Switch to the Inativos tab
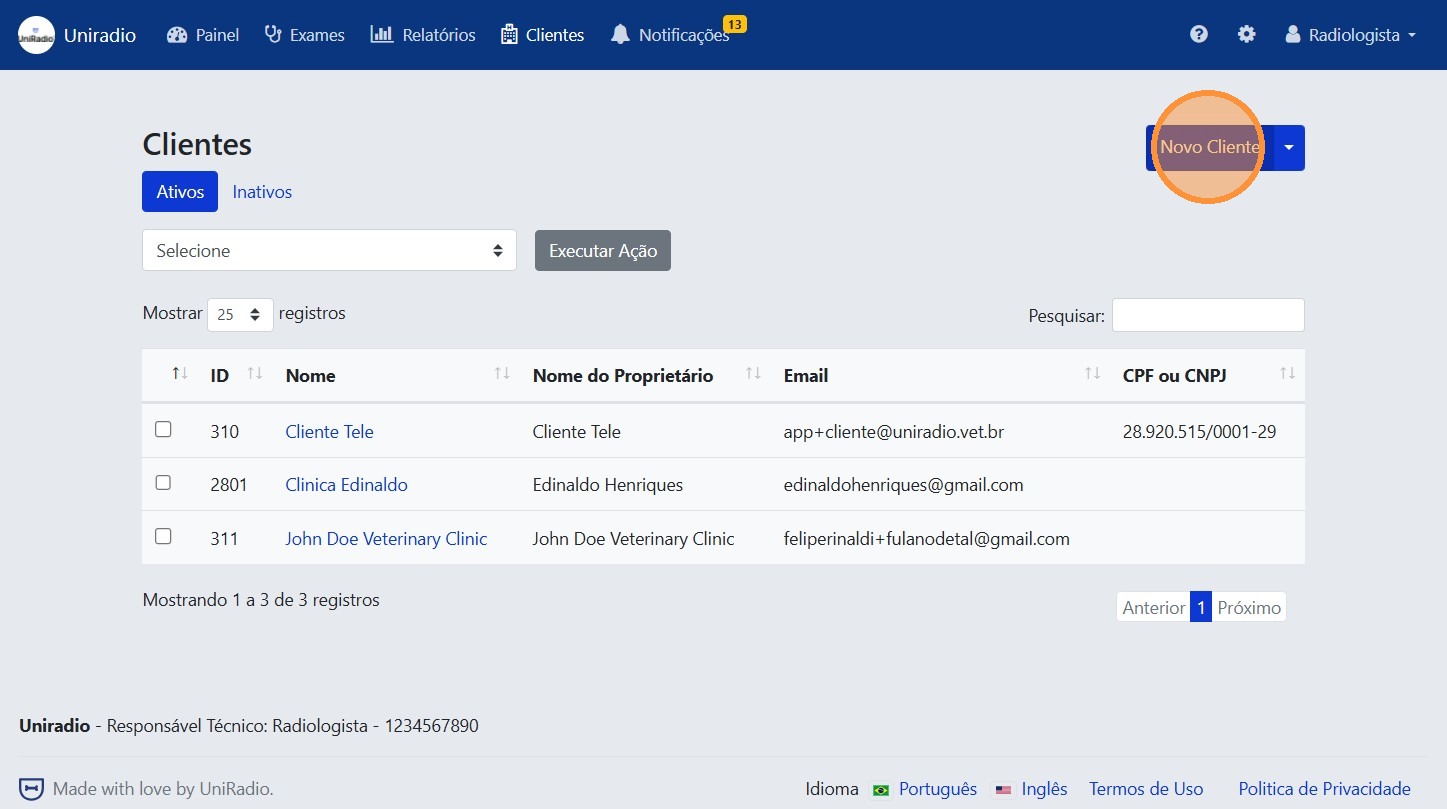This screenshot has height=809, width=1447. click(x=261, y=191)
